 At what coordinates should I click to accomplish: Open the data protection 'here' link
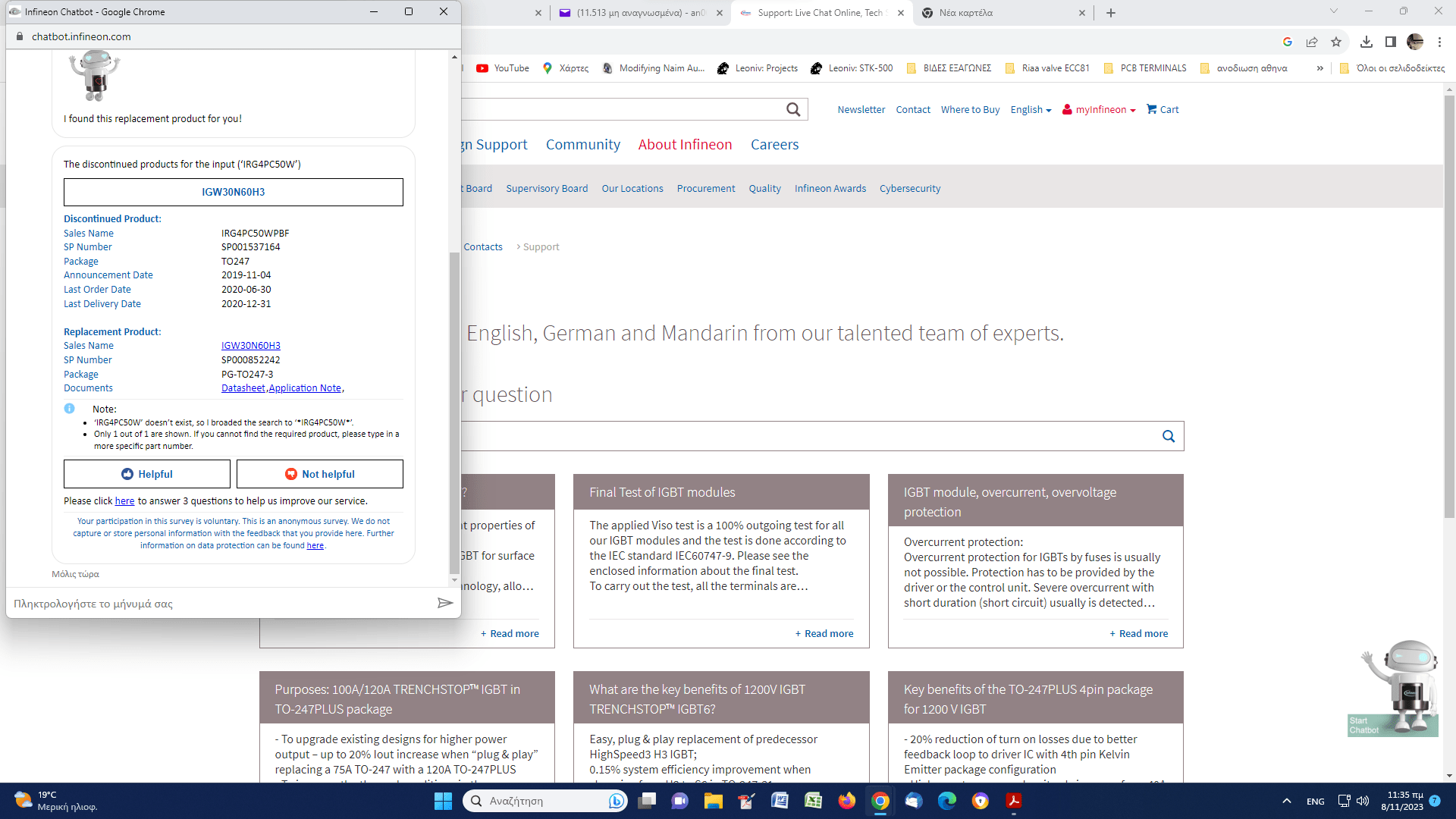315,546
